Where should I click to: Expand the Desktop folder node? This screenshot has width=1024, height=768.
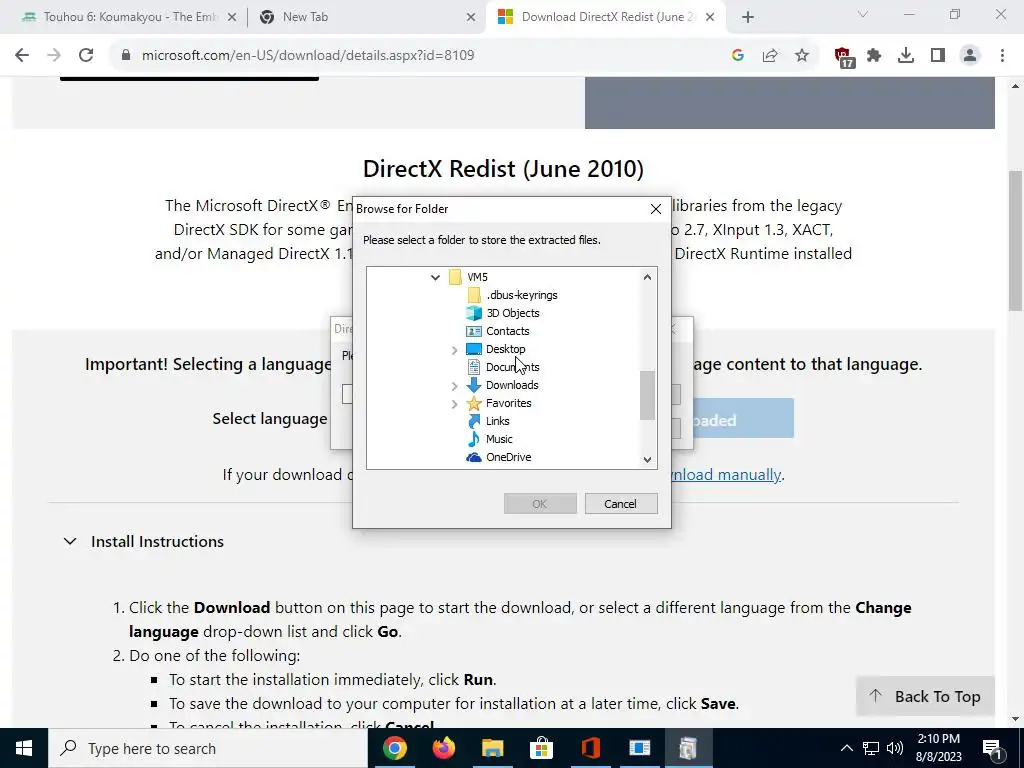pyautogui.click(x=455, y=350)
